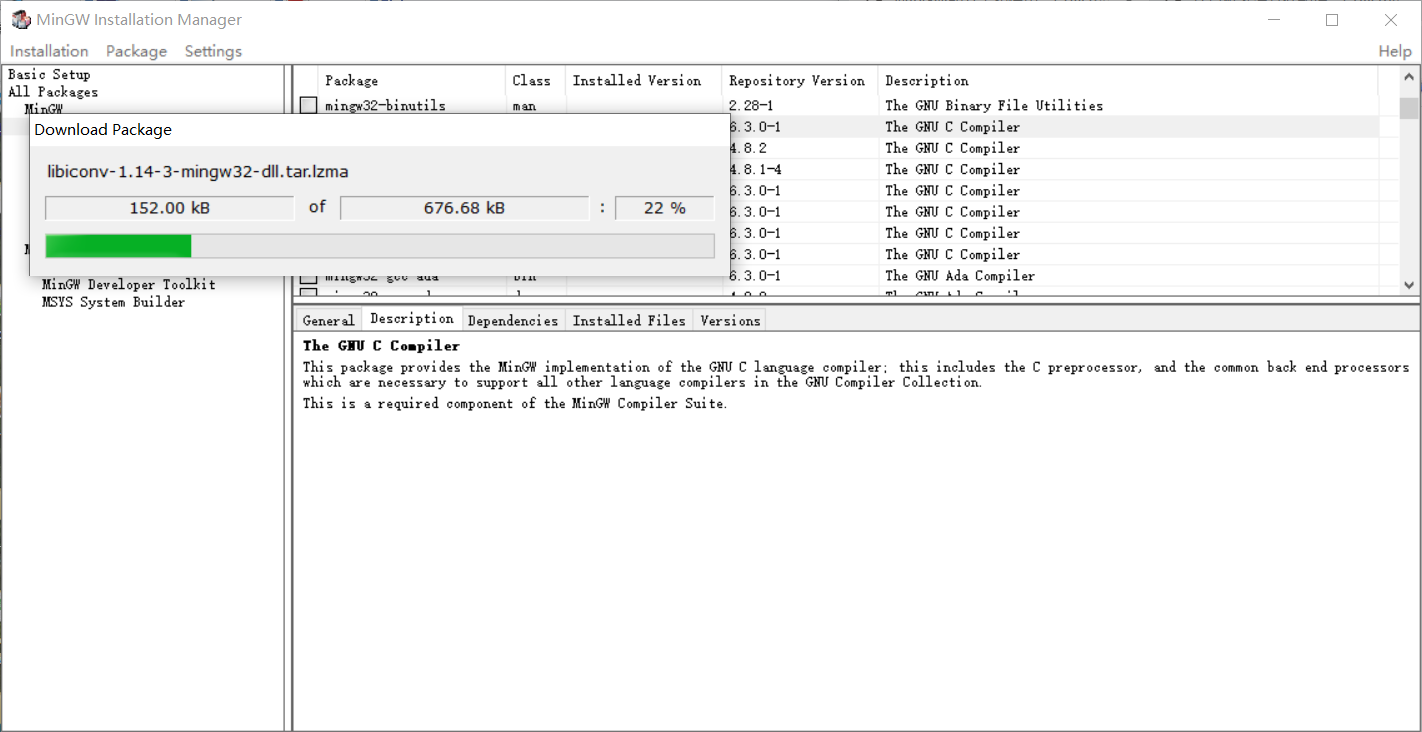
Task: Select the MinGW node under All Packages
Action: (44, 108)
